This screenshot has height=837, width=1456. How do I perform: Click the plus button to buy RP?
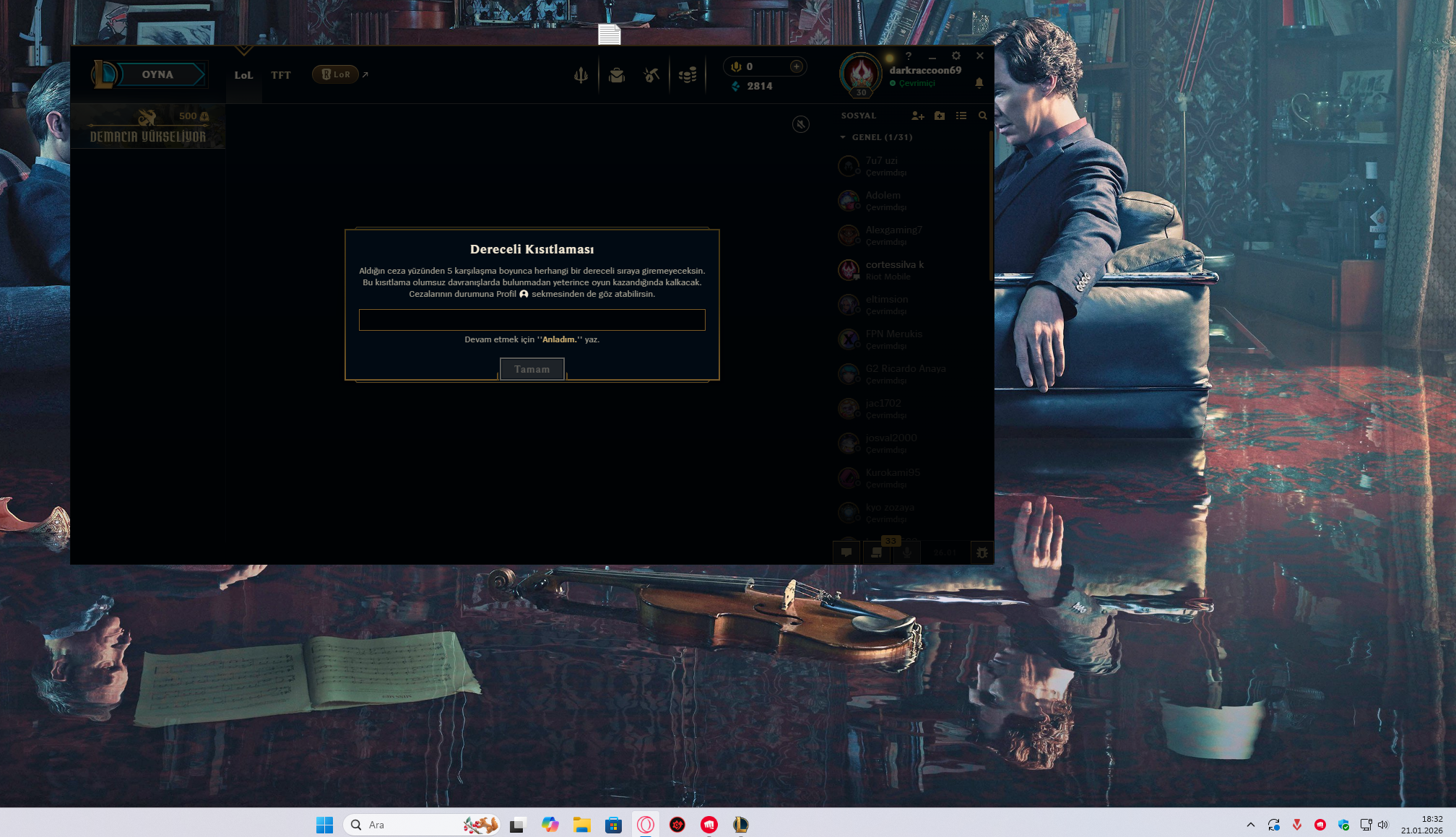pos(797,66)
